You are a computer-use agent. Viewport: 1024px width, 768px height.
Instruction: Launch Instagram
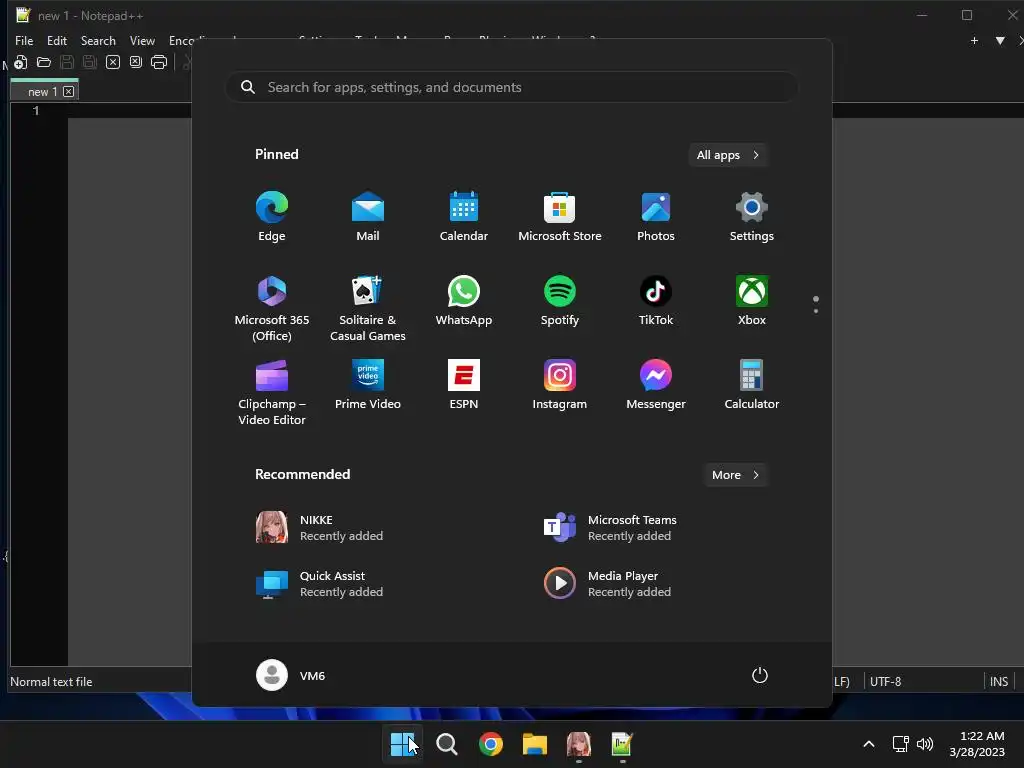pos(560,384)
